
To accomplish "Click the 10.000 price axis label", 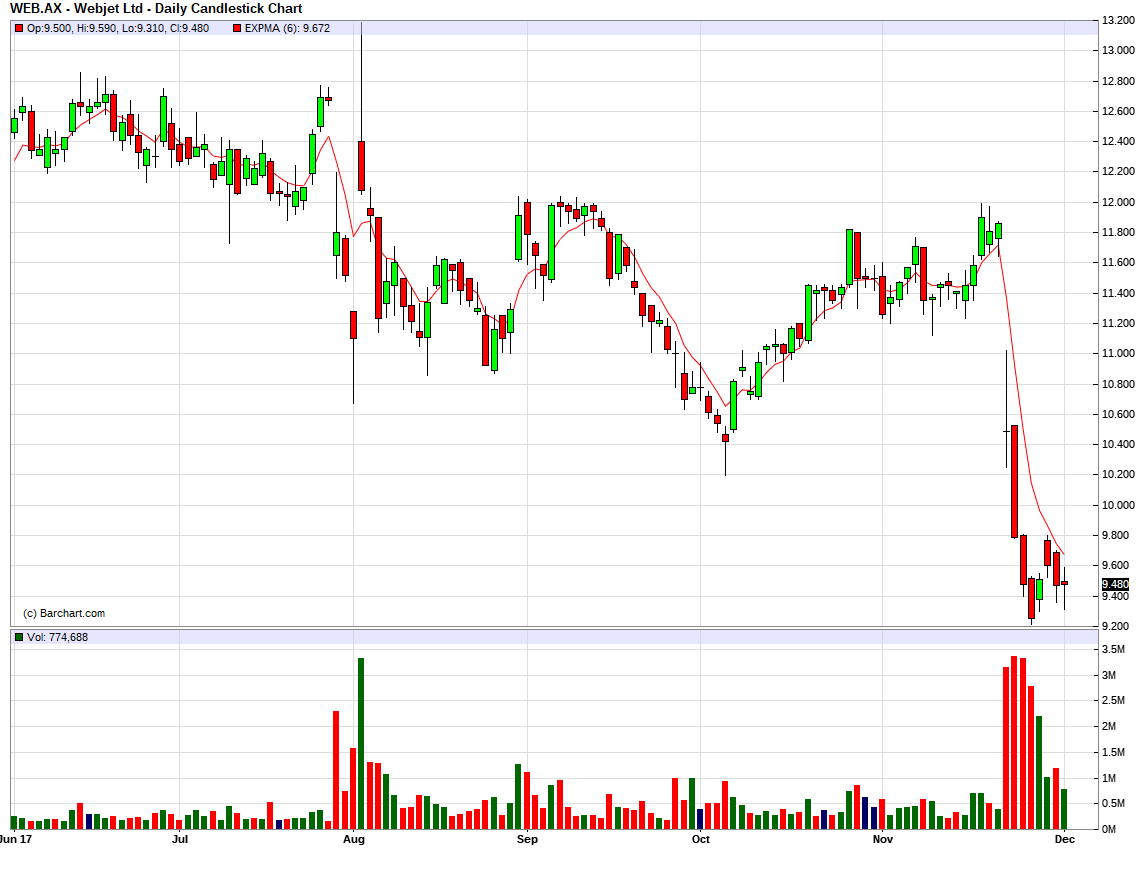I will point(1118,505).
